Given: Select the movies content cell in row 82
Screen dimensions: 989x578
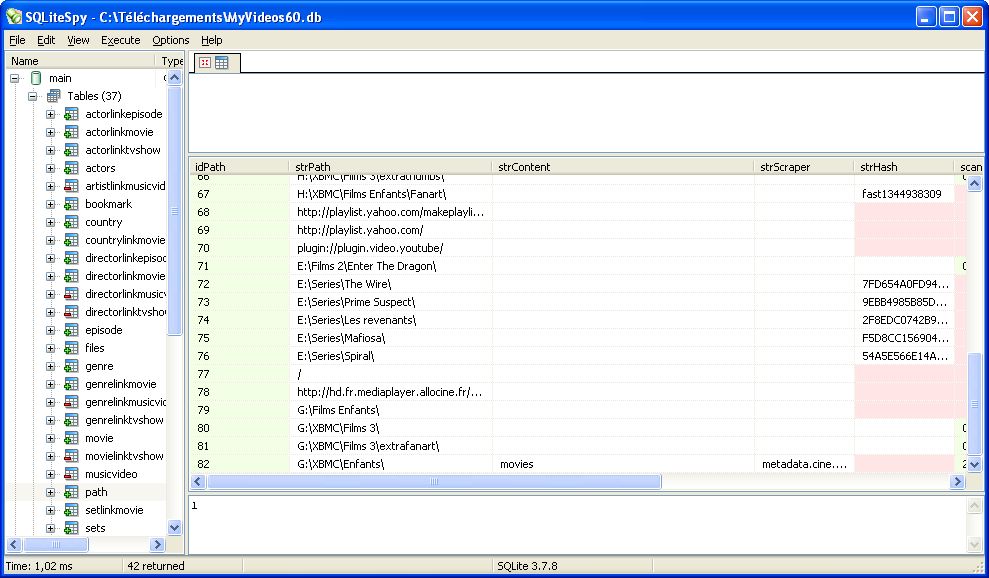Looking at the screenshot, I should (624, 464).
